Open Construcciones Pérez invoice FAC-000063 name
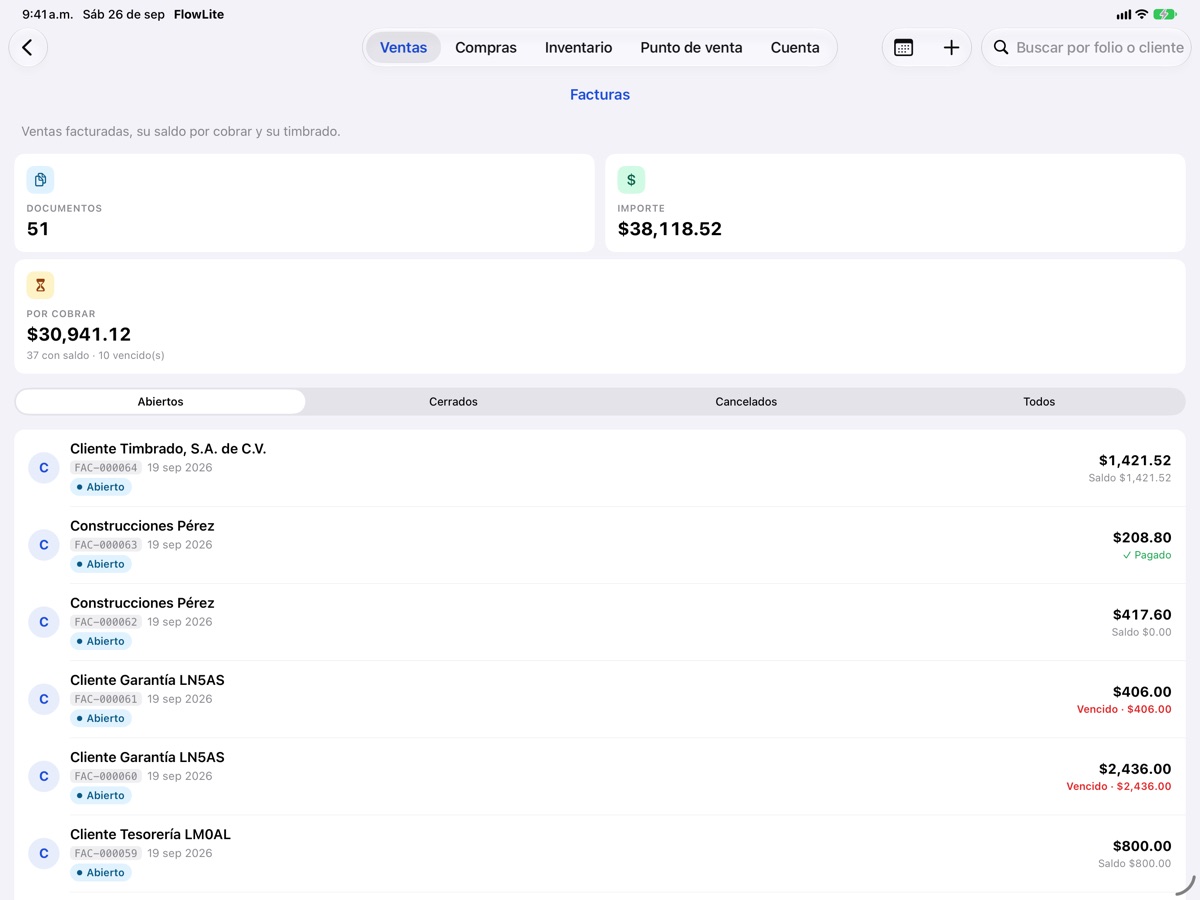 point(142,526)
